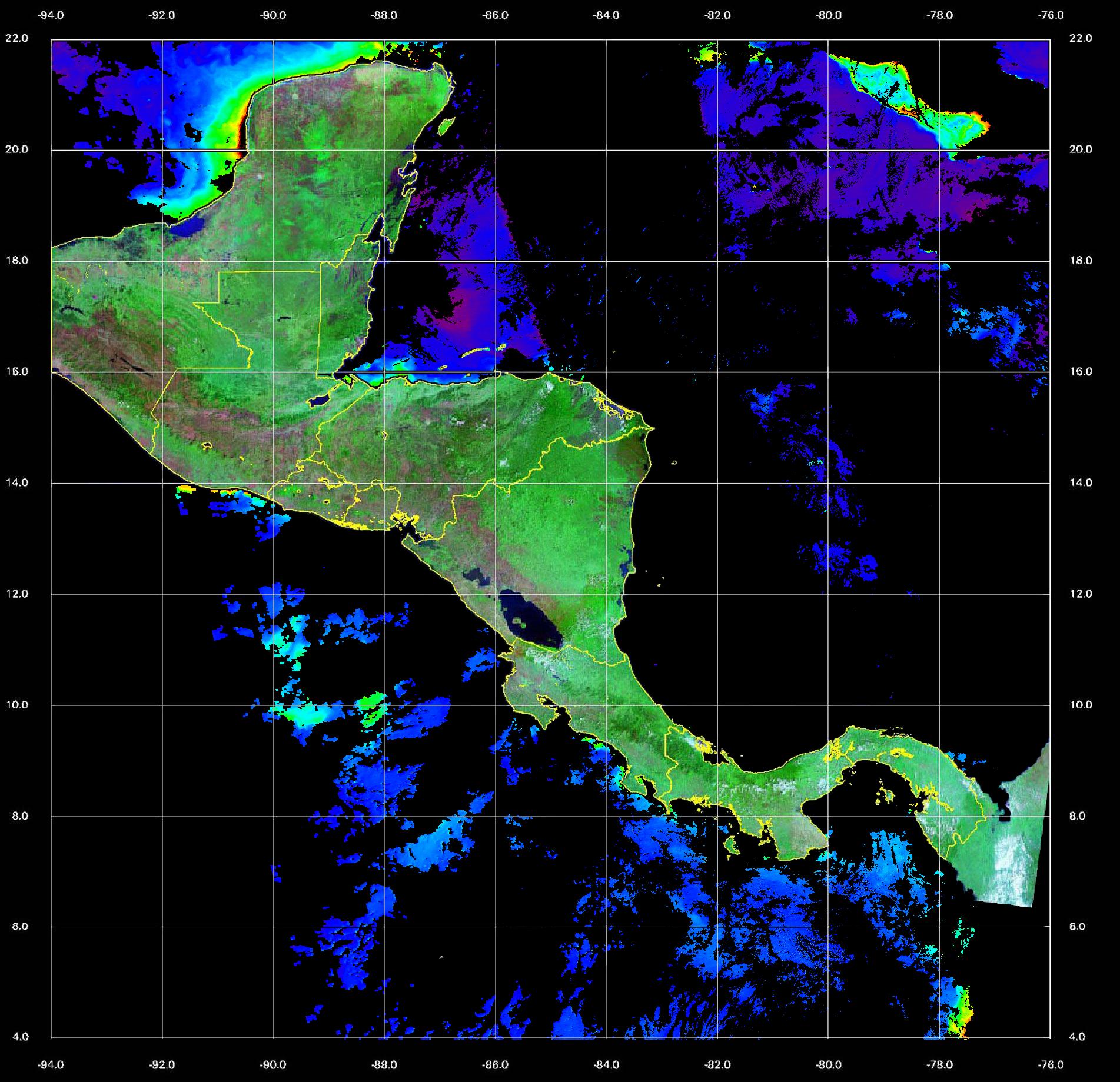Click the -80.0 label on bottom axis

tap(828, 1065)
